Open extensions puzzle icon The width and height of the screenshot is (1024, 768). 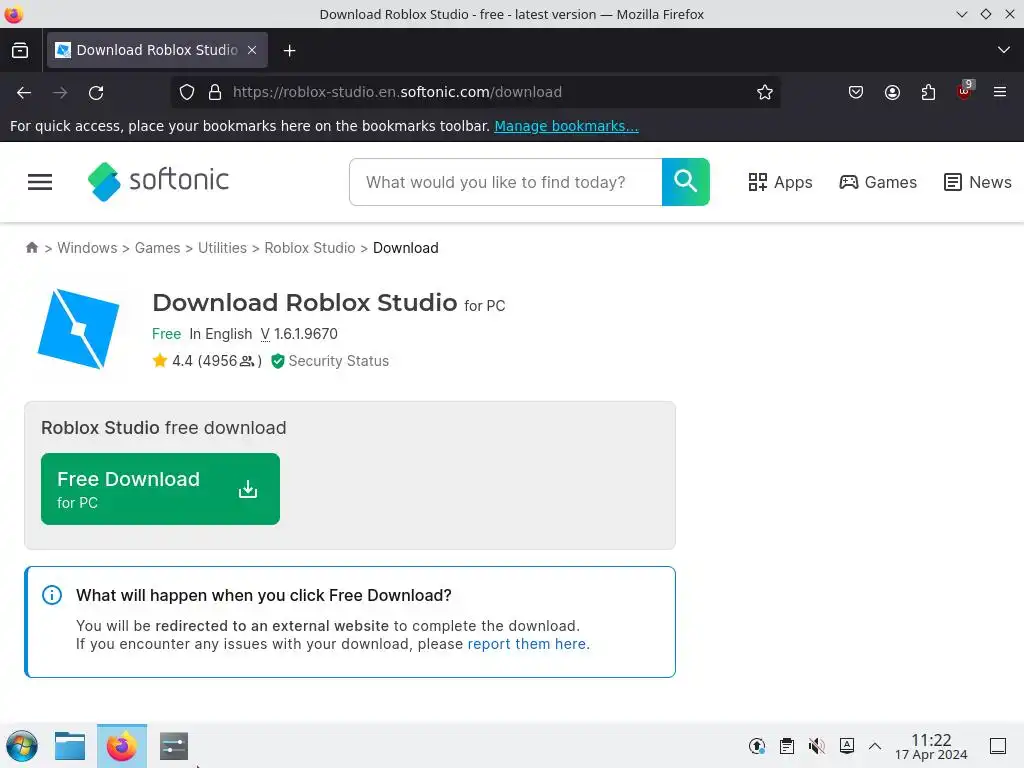[x=928, y=92]
